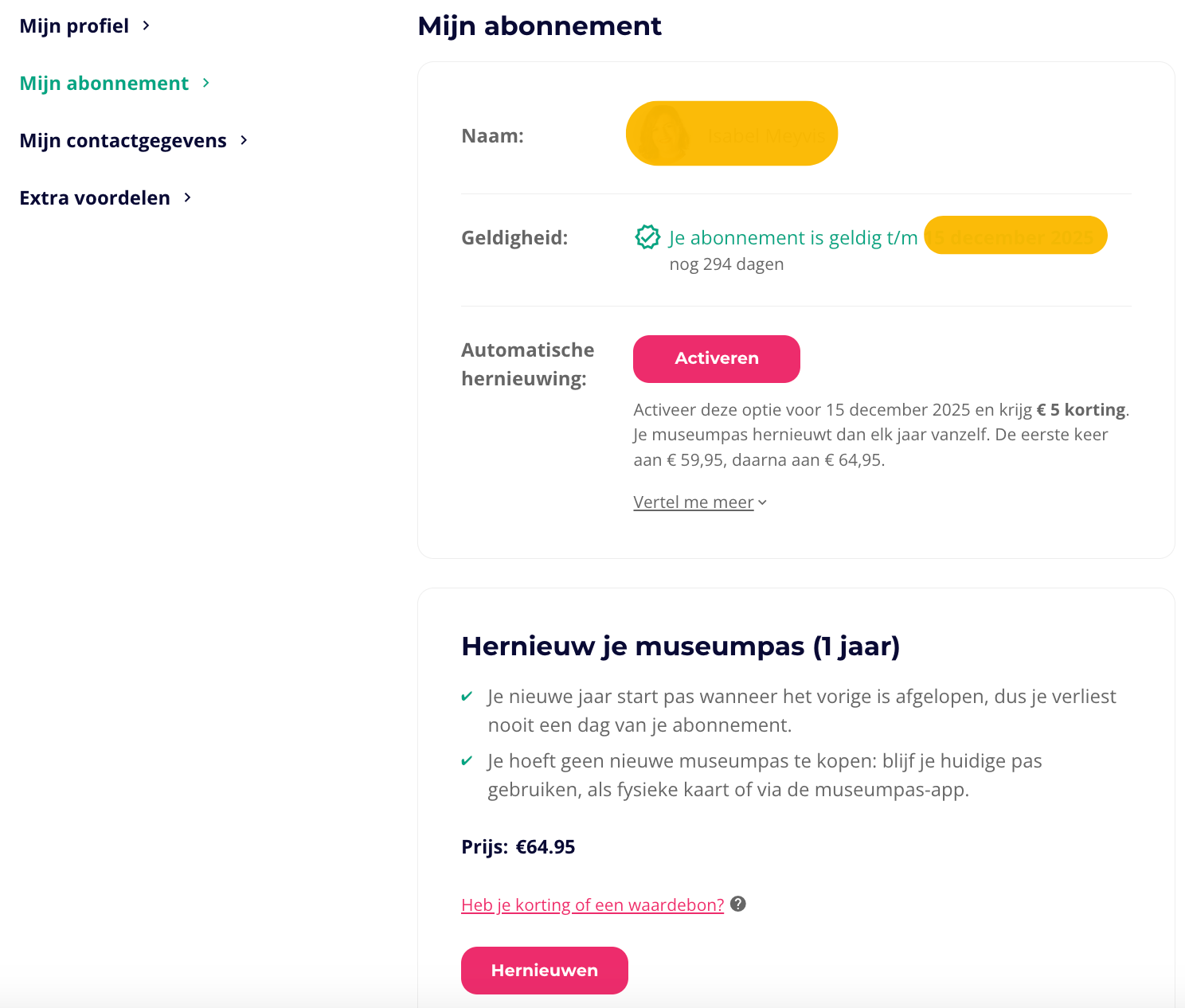The height and width of the screenshot is (1008, 1185).
Task: Expand the Vertel me meer section
Action: pyautogui.click(x=693, y=502)
